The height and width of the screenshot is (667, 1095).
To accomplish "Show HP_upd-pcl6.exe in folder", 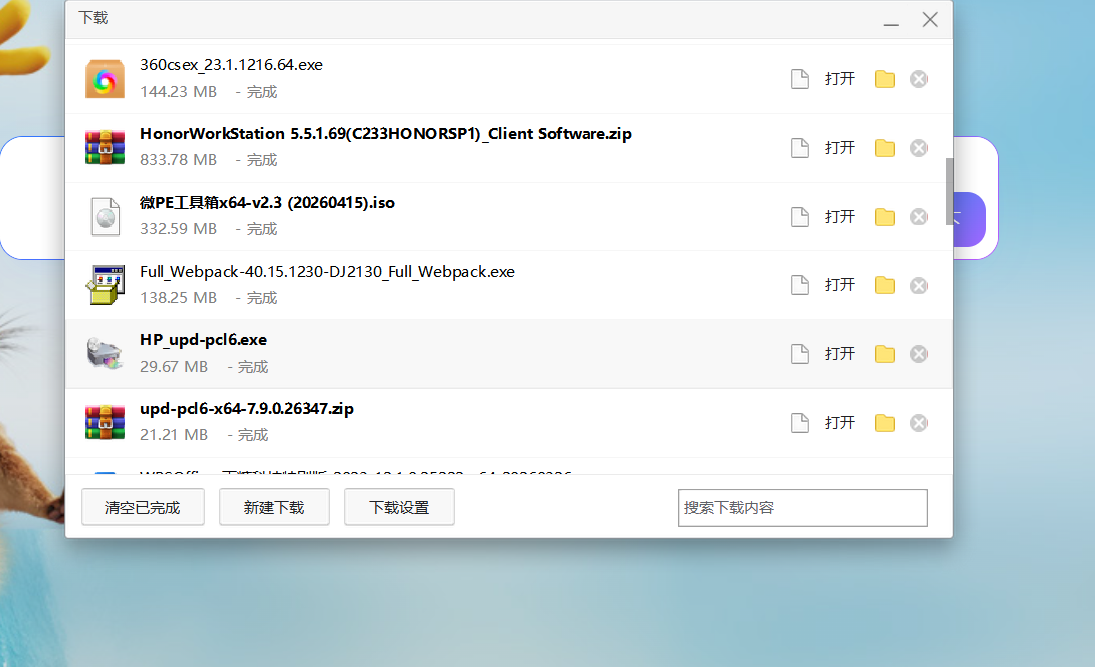I will (x=885, y=354).
